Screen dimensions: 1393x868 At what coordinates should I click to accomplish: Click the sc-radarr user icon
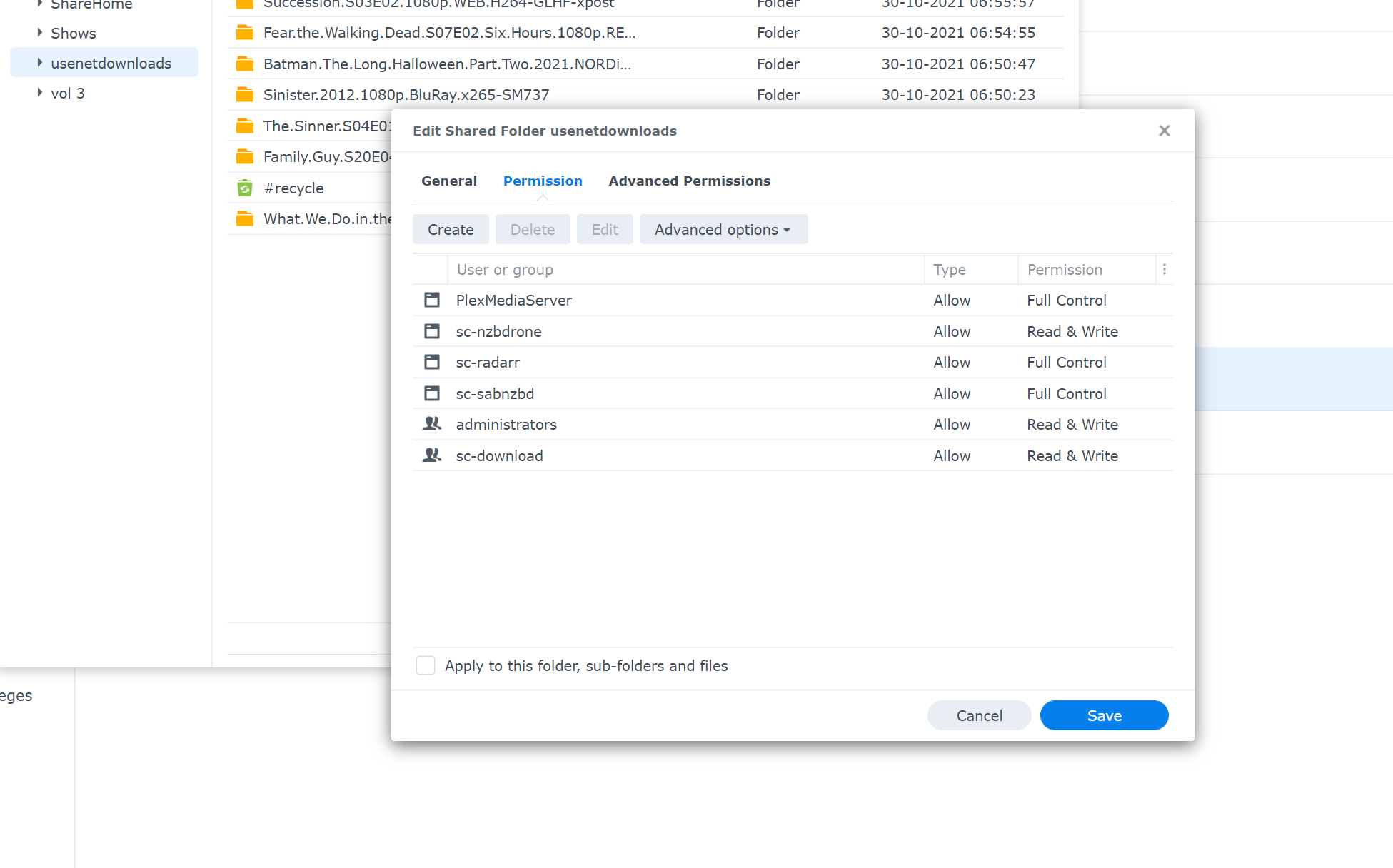[x=431, y=363]
